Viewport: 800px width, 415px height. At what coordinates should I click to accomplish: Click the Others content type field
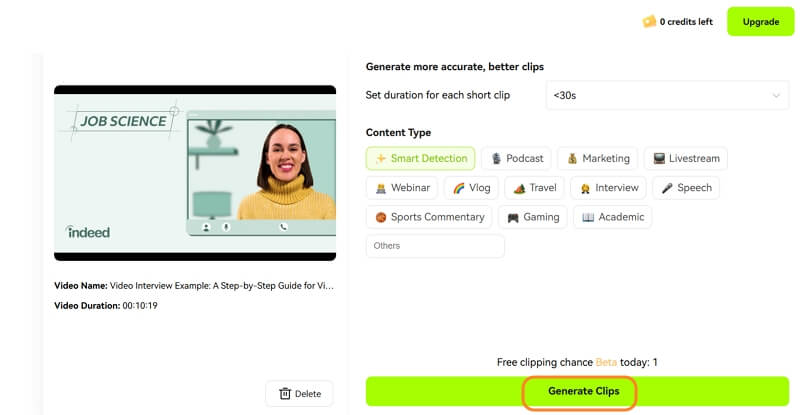pyautogui.click(x=435, y=246)
